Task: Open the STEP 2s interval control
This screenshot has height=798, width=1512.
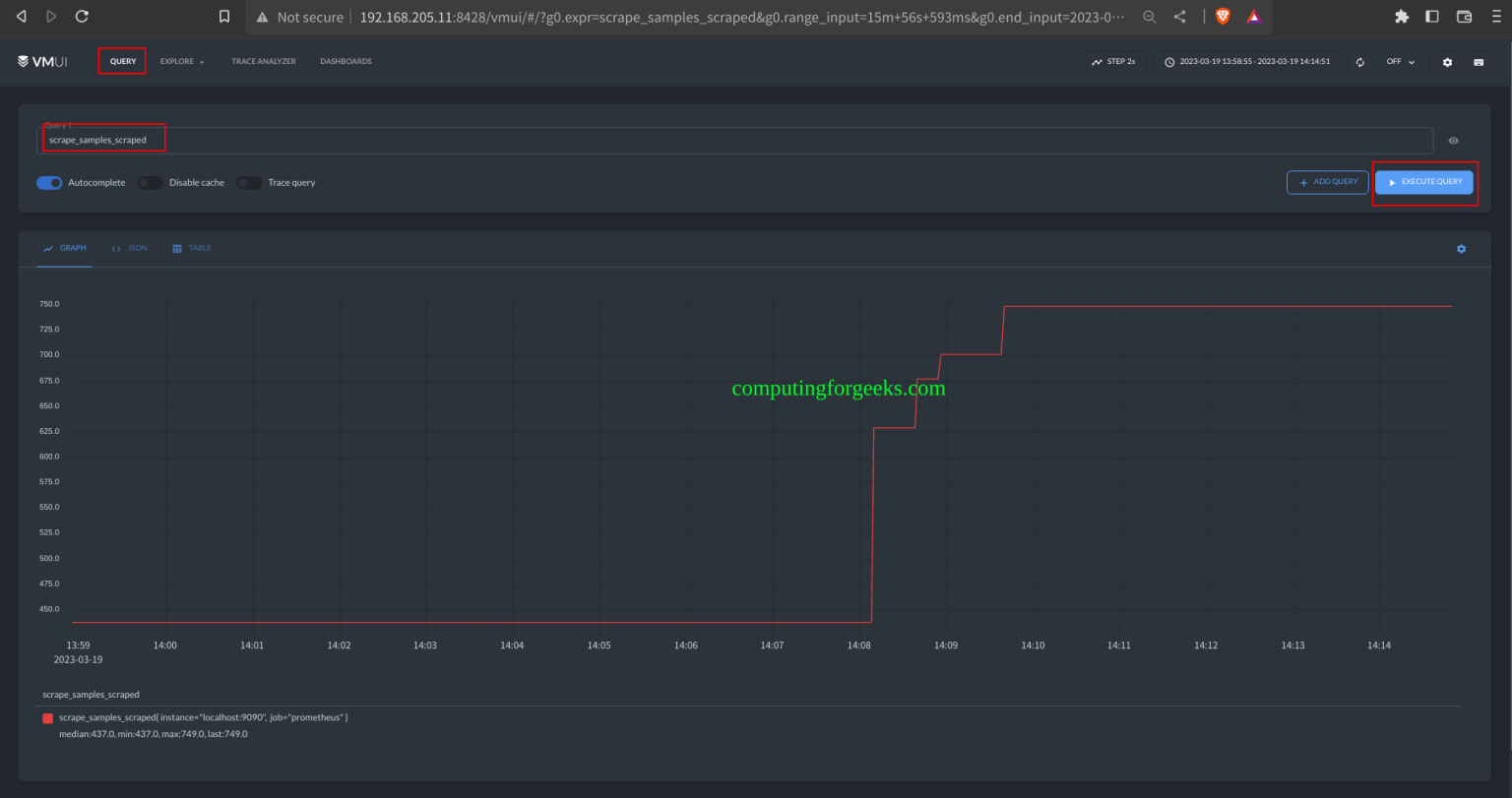Action: click(x=1112, y=61)
